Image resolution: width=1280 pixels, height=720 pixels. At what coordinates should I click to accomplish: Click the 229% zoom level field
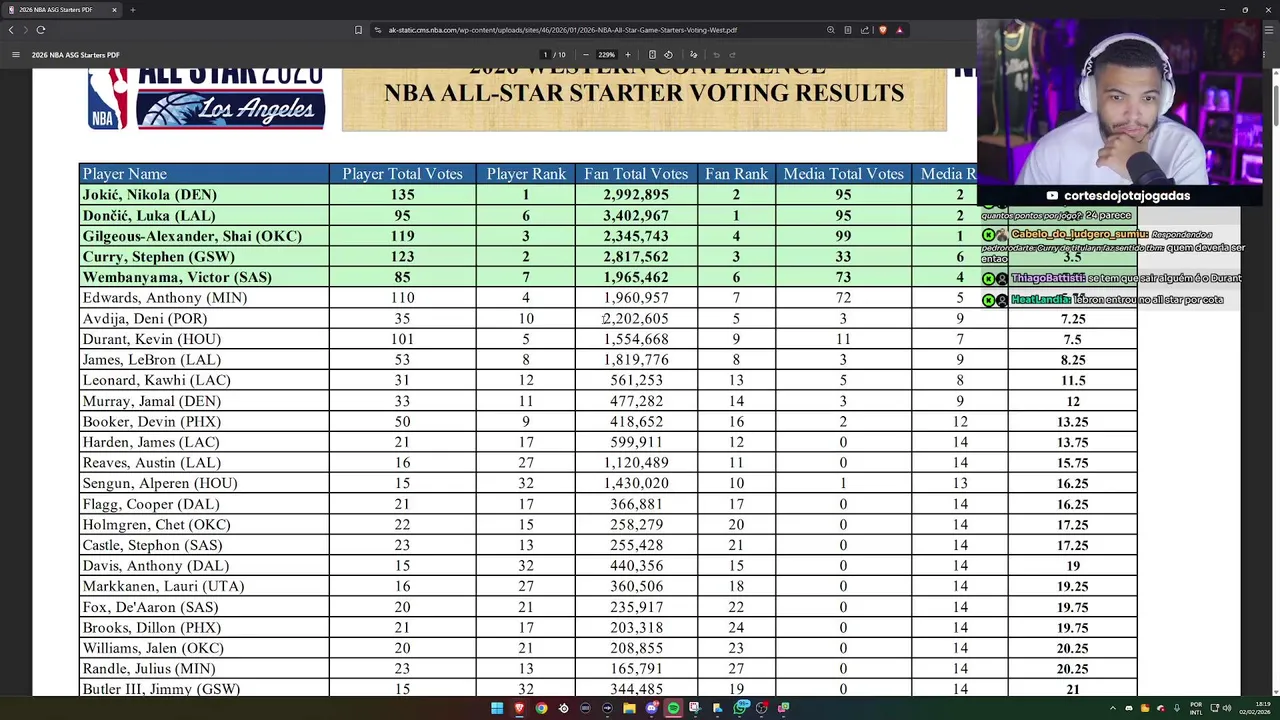point(606,55)
